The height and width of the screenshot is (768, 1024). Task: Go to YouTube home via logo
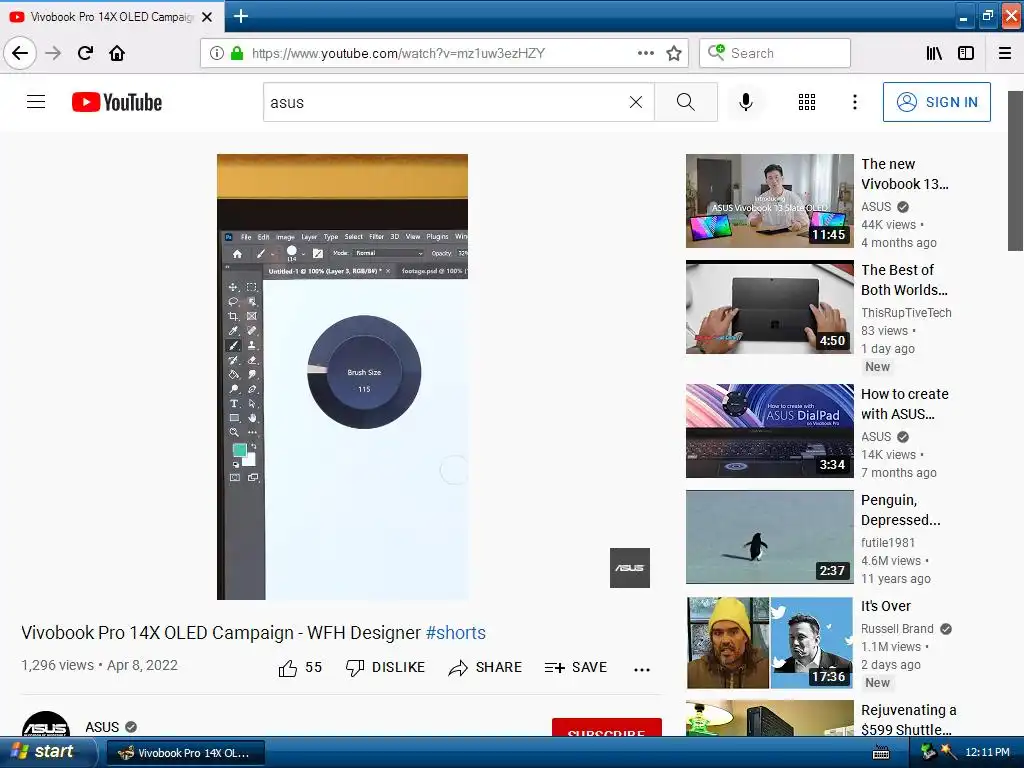tap(117, 102)
